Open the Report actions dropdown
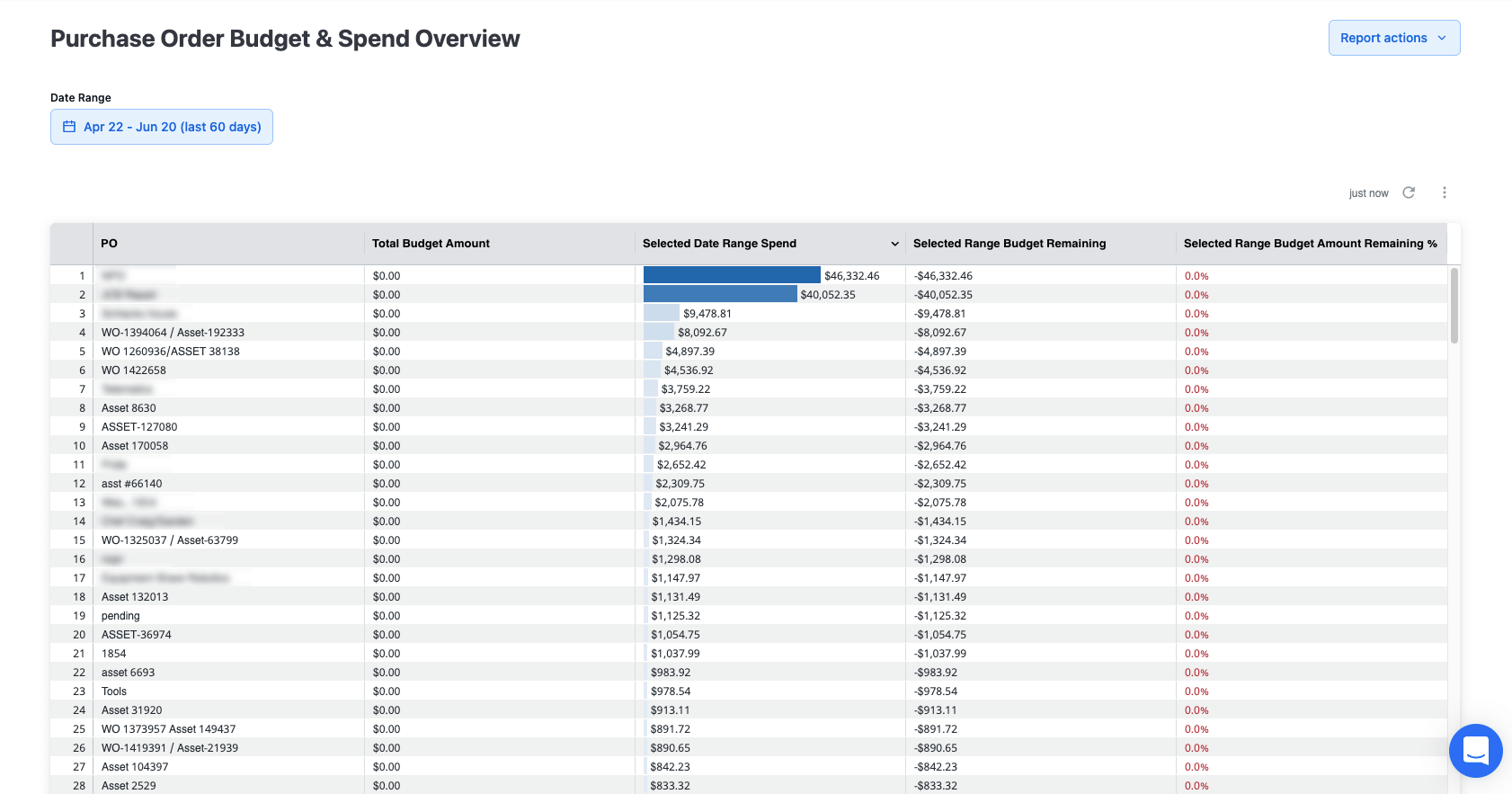The image size is (1512, 794). pyautogui.click(x=1394, y=38)
